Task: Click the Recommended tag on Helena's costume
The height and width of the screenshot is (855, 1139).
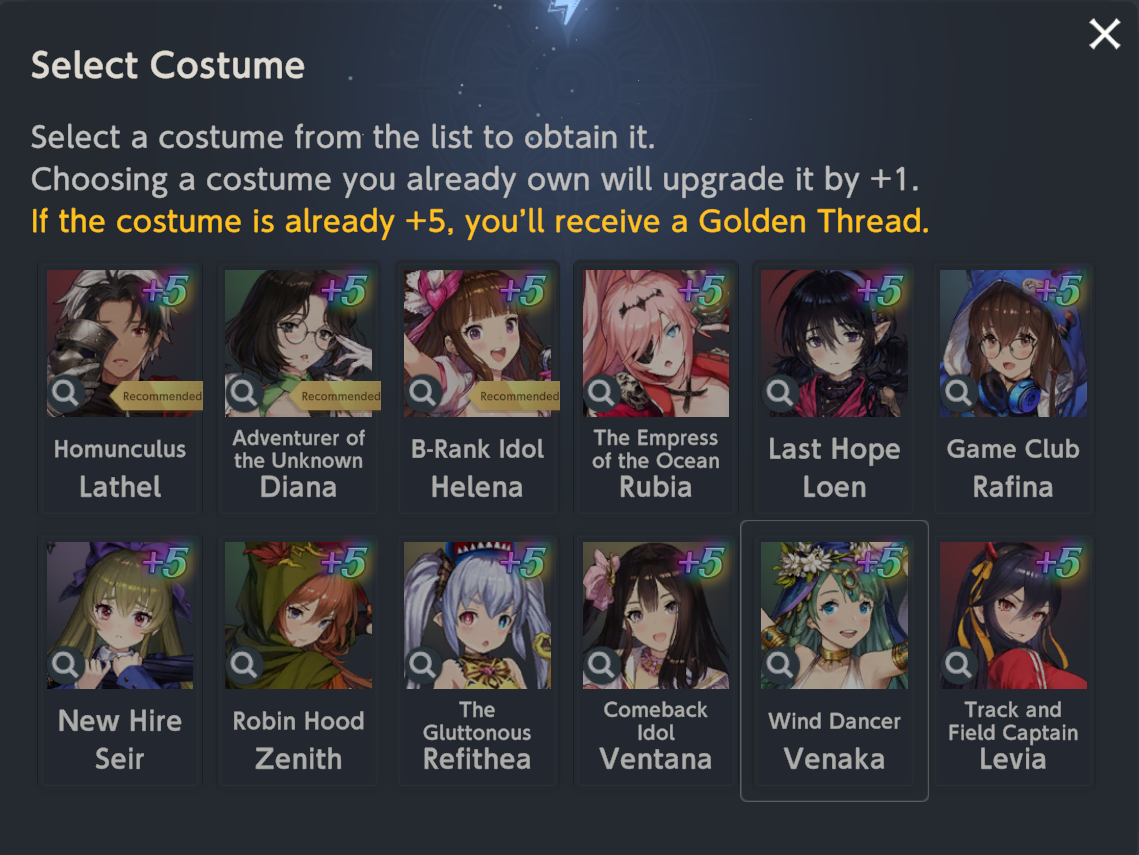Action: point(514,396)
